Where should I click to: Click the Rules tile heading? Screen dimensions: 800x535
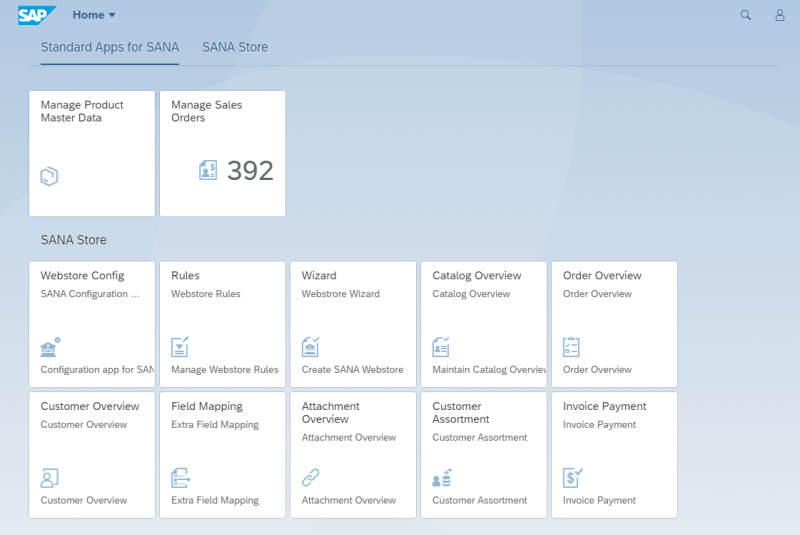[185, 275]
